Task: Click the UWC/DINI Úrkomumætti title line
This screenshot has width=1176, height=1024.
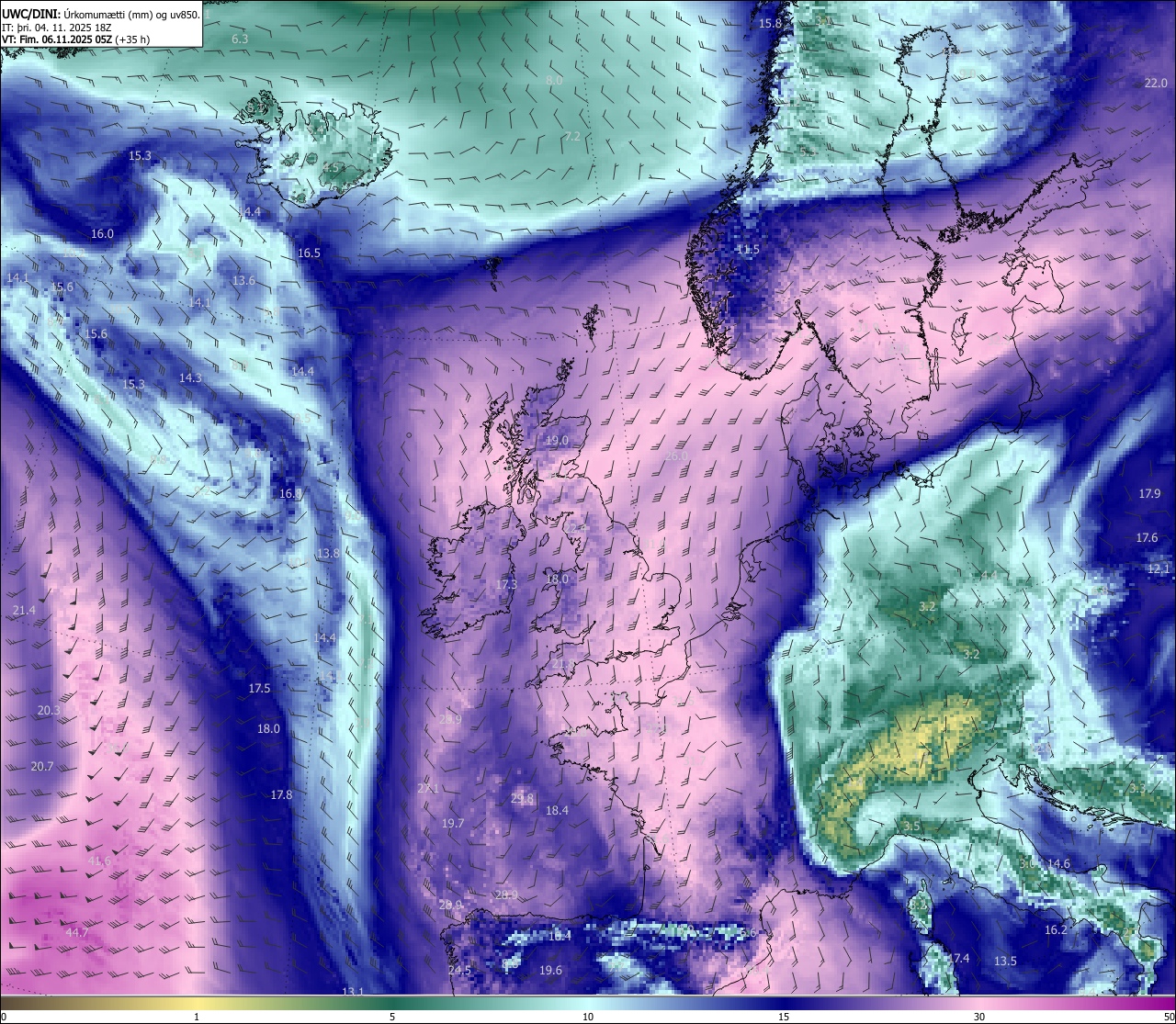Action: tap(100, 14)
